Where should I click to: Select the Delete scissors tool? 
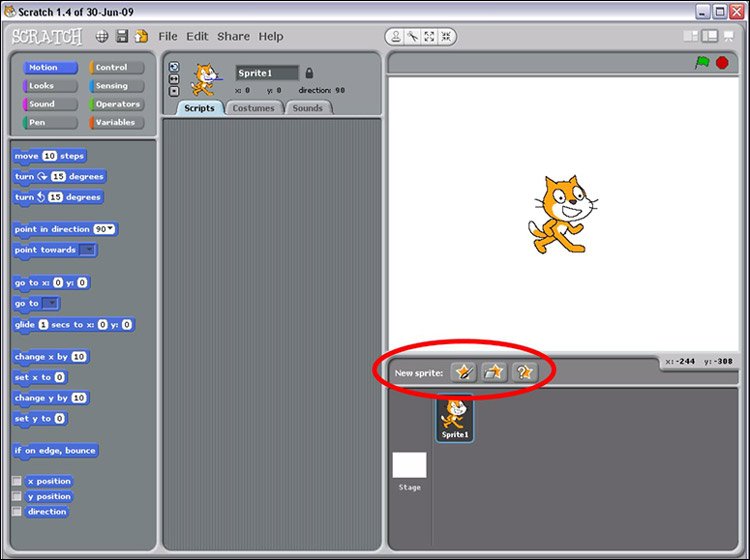pos(413,37)
